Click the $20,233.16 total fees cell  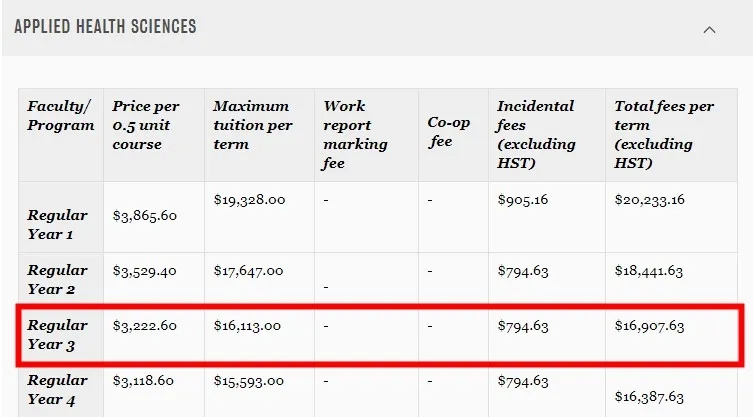coord(651,200)
